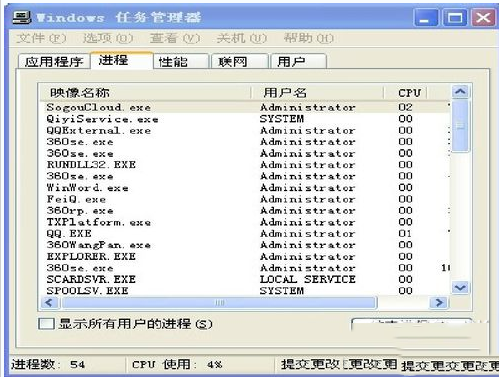The width and height of the screenshot is (499, 377).
Task: Go to the 用户 tab
Action: coord(299,61)
